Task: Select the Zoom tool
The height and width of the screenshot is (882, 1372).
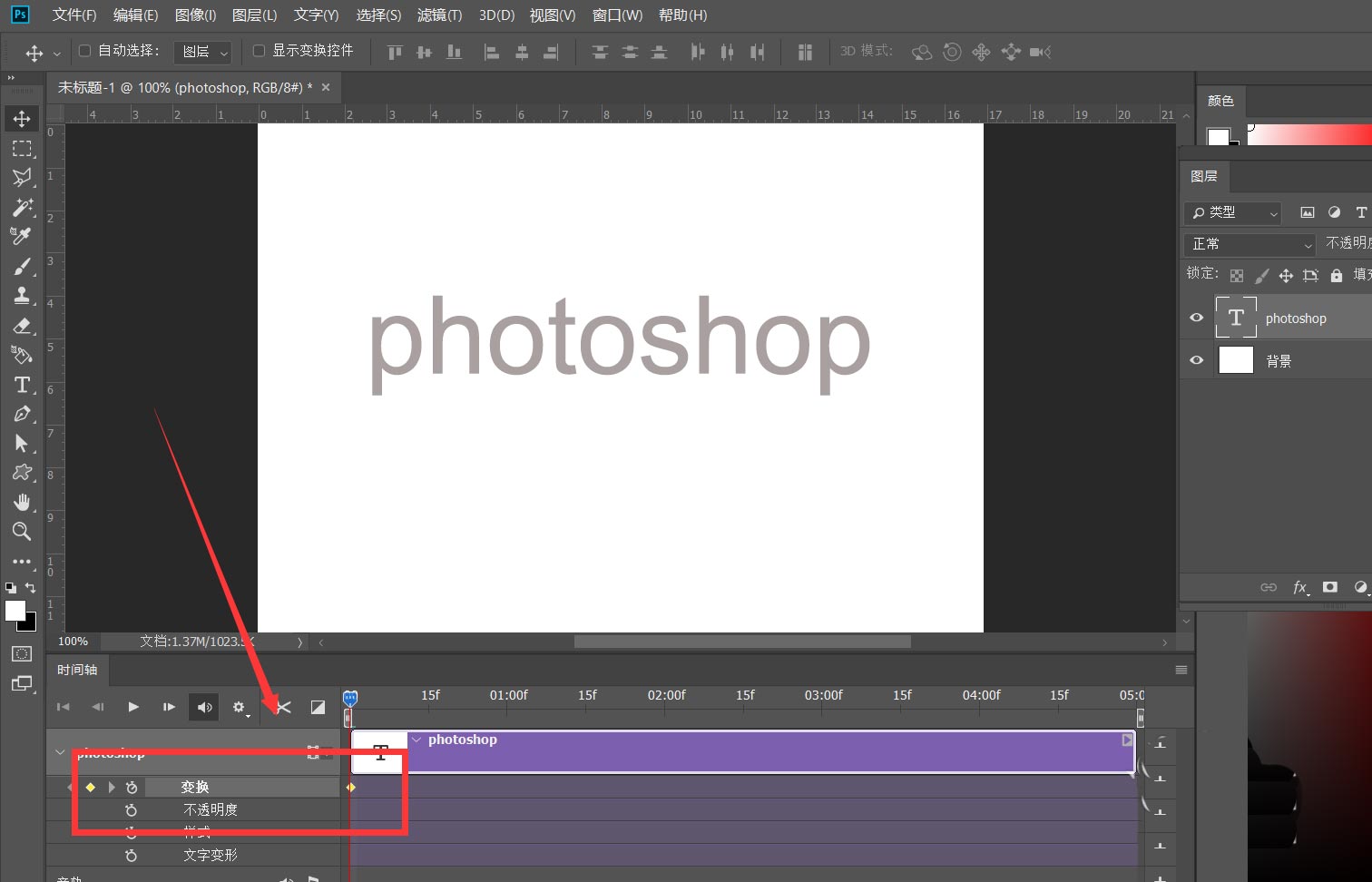Action: 22,532
